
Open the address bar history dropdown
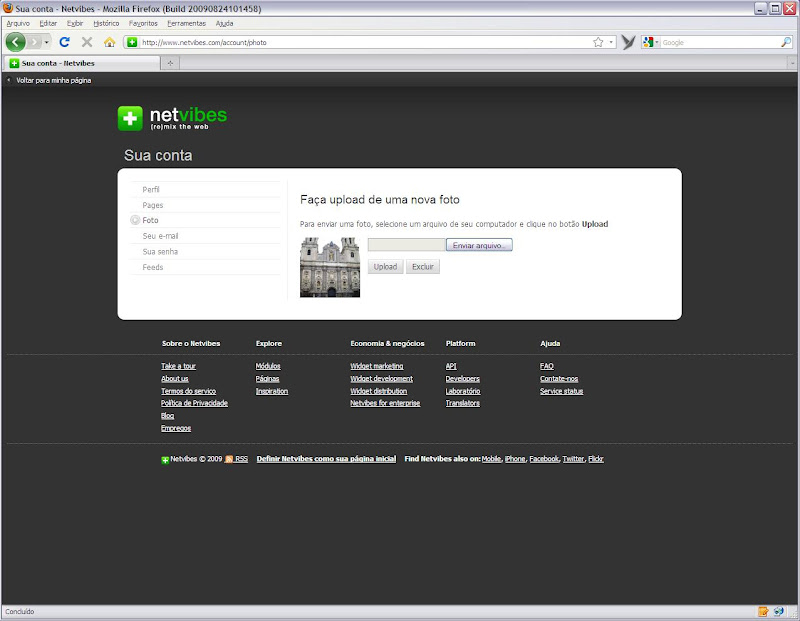611,42
